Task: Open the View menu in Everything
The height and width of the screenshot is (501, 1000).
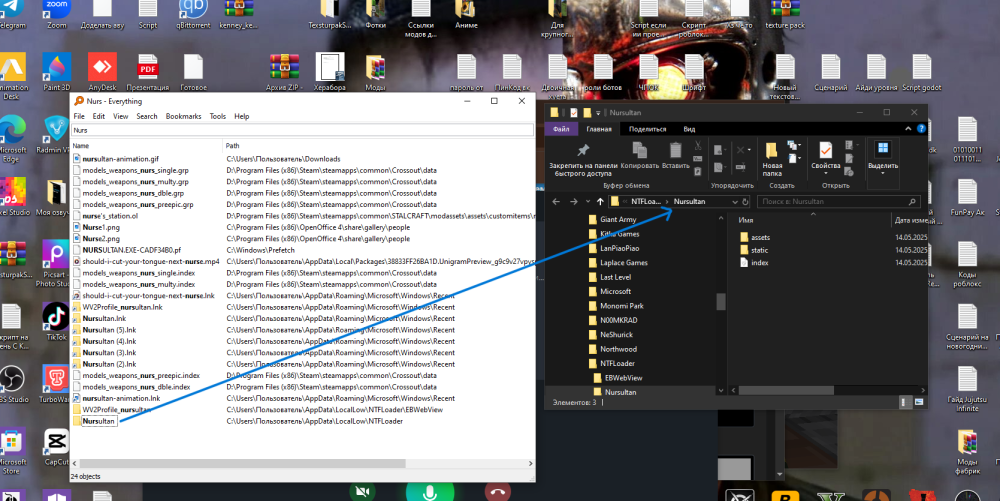Action: tap(121, 116)
